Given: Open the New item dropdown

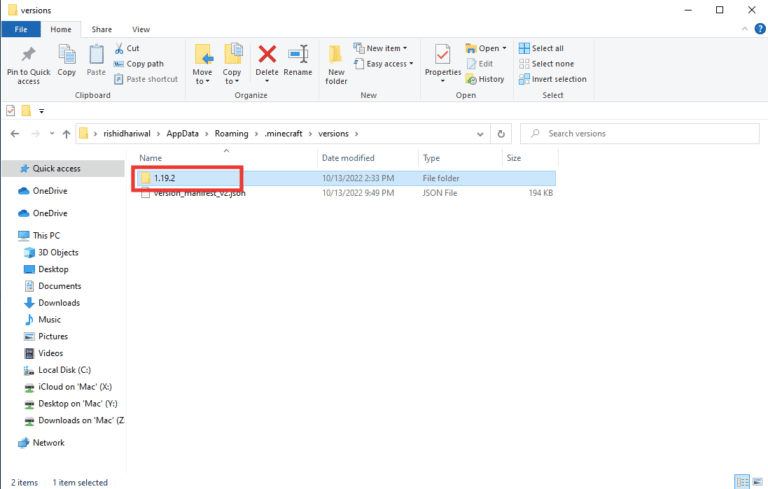Looking at the screenshot, I should coord(381,48).
